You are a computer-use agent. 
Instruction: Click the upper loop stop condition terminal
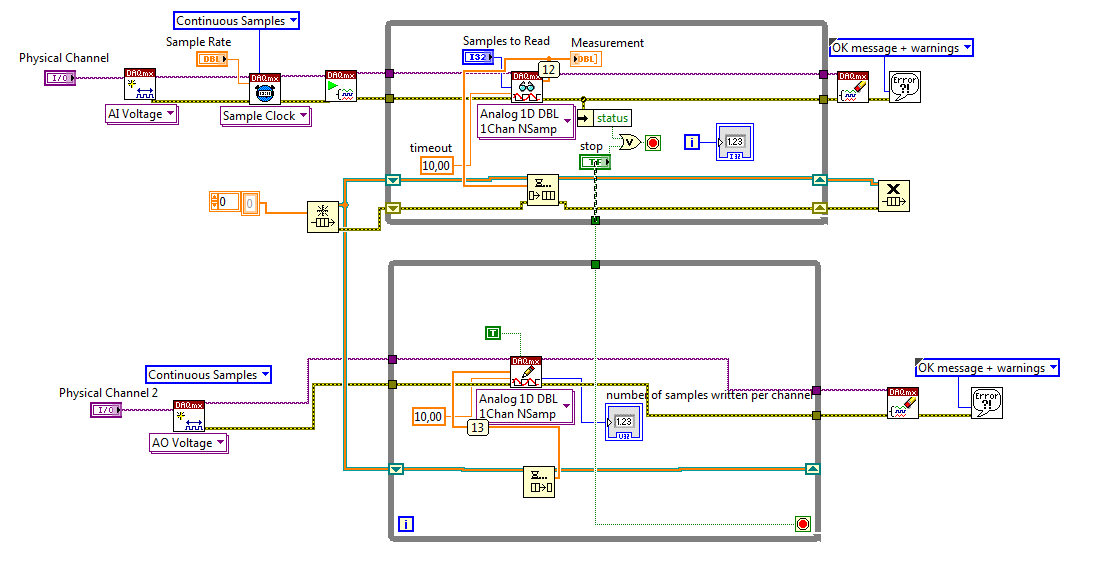653,143
